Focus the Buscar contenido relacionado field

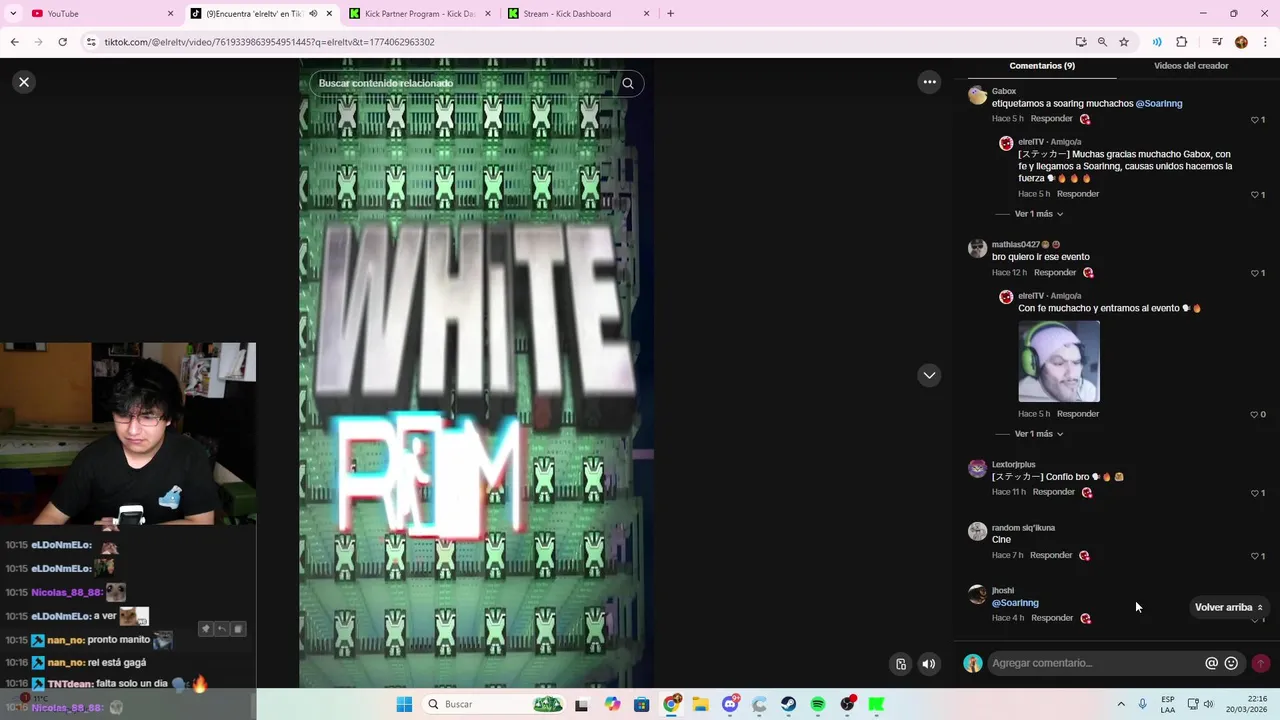click(465, 83)
